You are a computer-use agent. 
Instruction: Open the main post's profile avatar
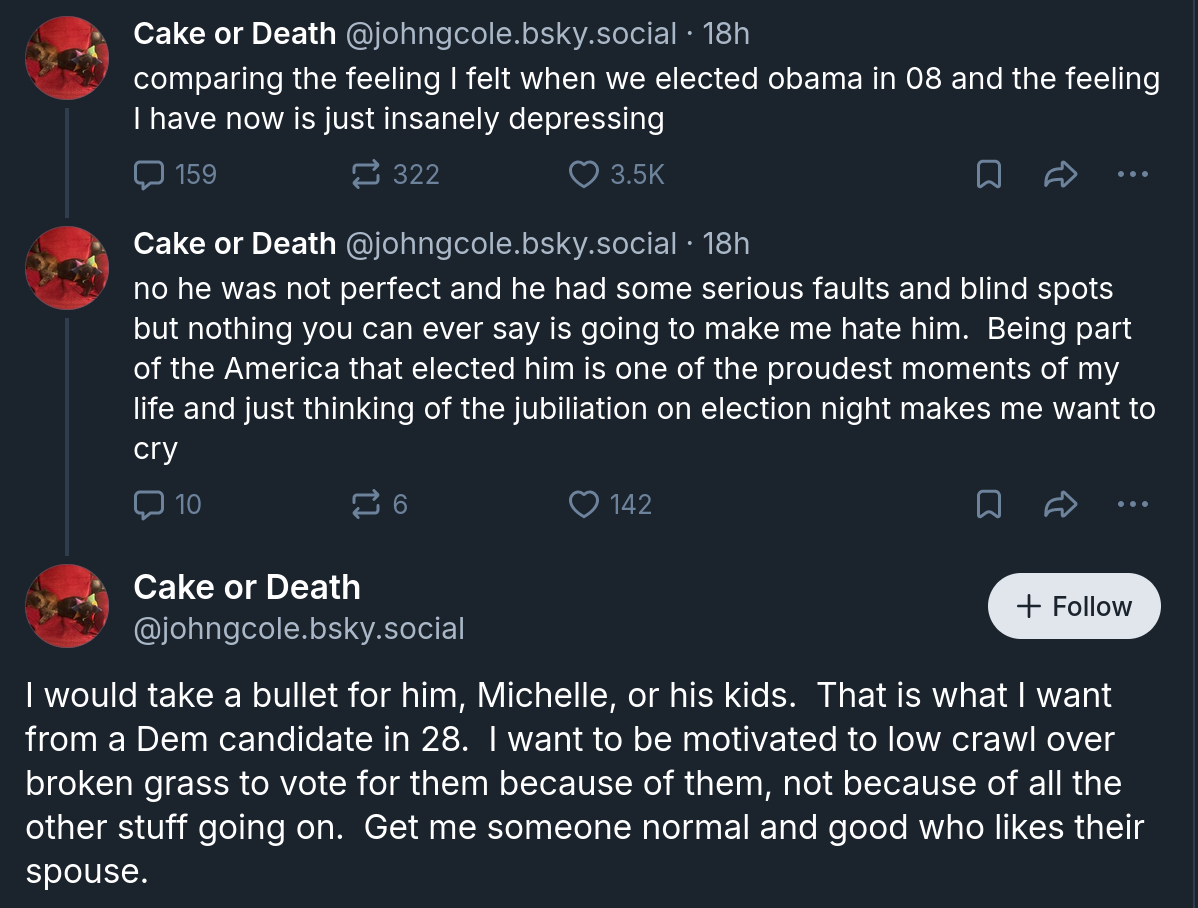(67, 606)
